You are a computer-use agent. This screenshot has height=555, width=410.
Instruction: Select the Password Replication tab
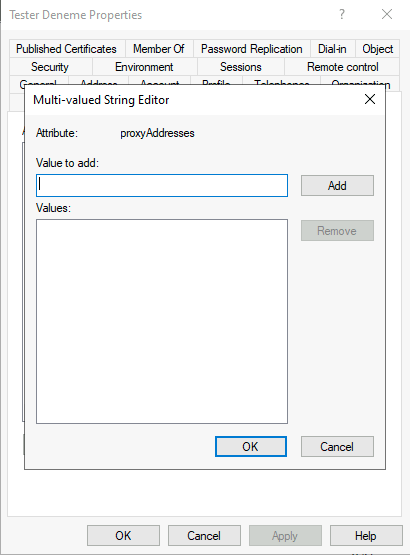click(252, 49)
